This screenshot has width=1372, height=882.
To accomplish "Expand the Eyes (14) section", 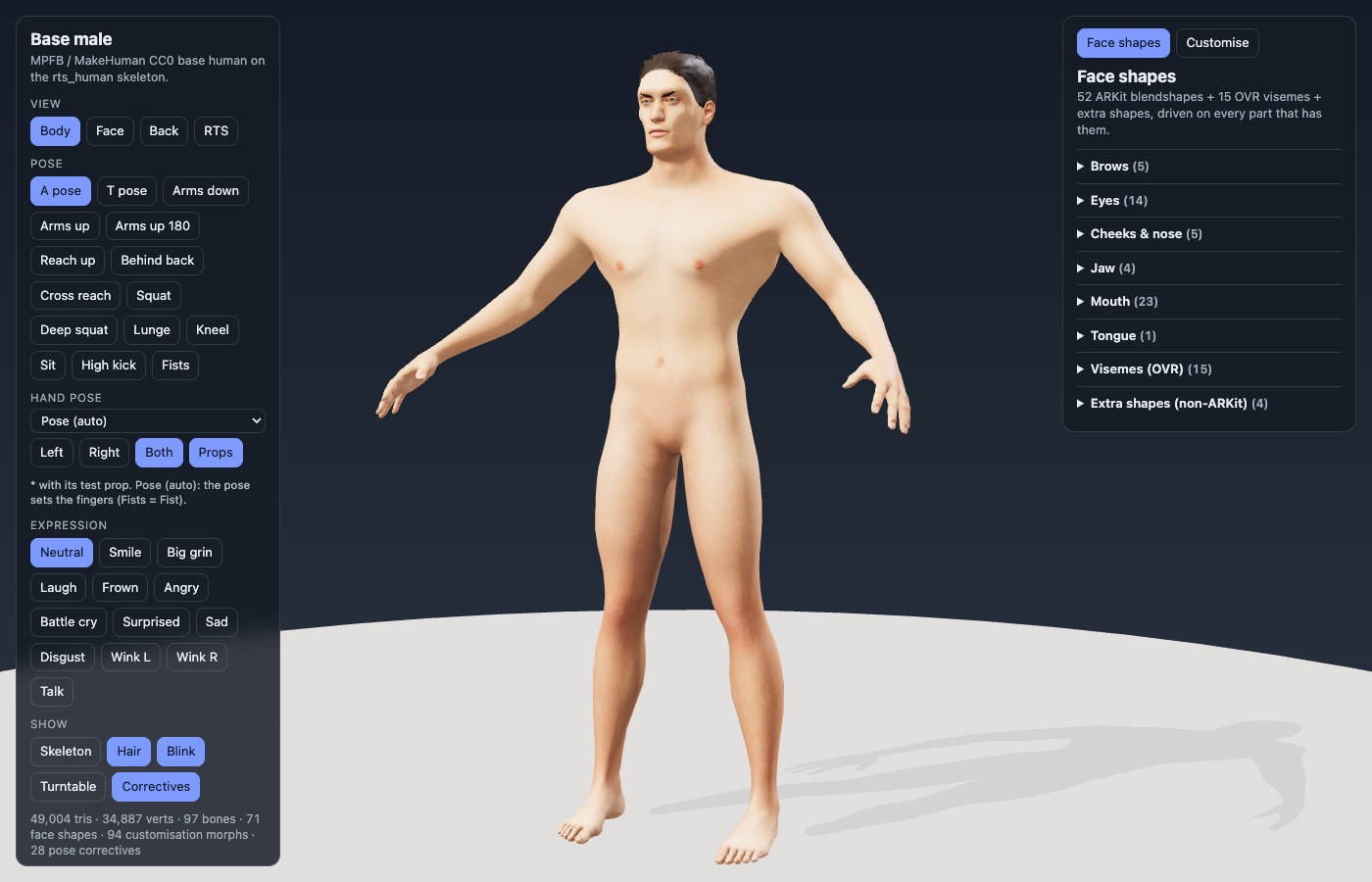I will [x=1208, y=201].
